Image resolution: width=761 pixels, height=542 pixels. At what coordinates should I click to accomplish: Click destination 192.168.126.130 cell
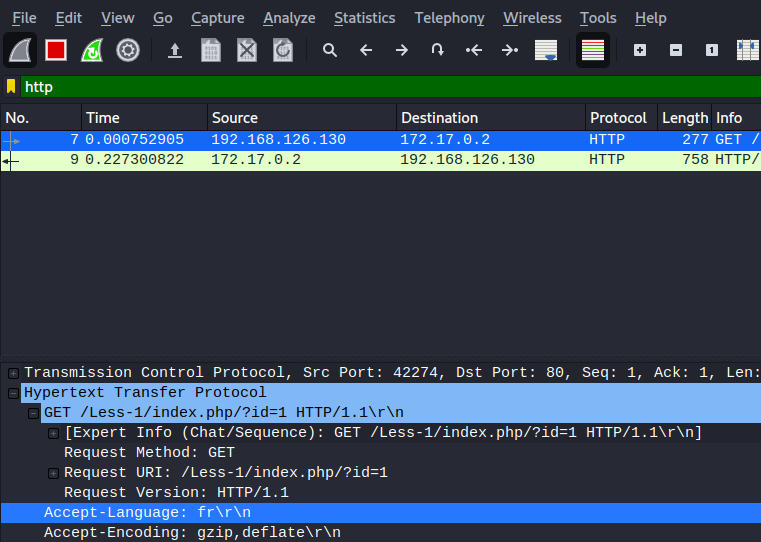pos(467,160)
